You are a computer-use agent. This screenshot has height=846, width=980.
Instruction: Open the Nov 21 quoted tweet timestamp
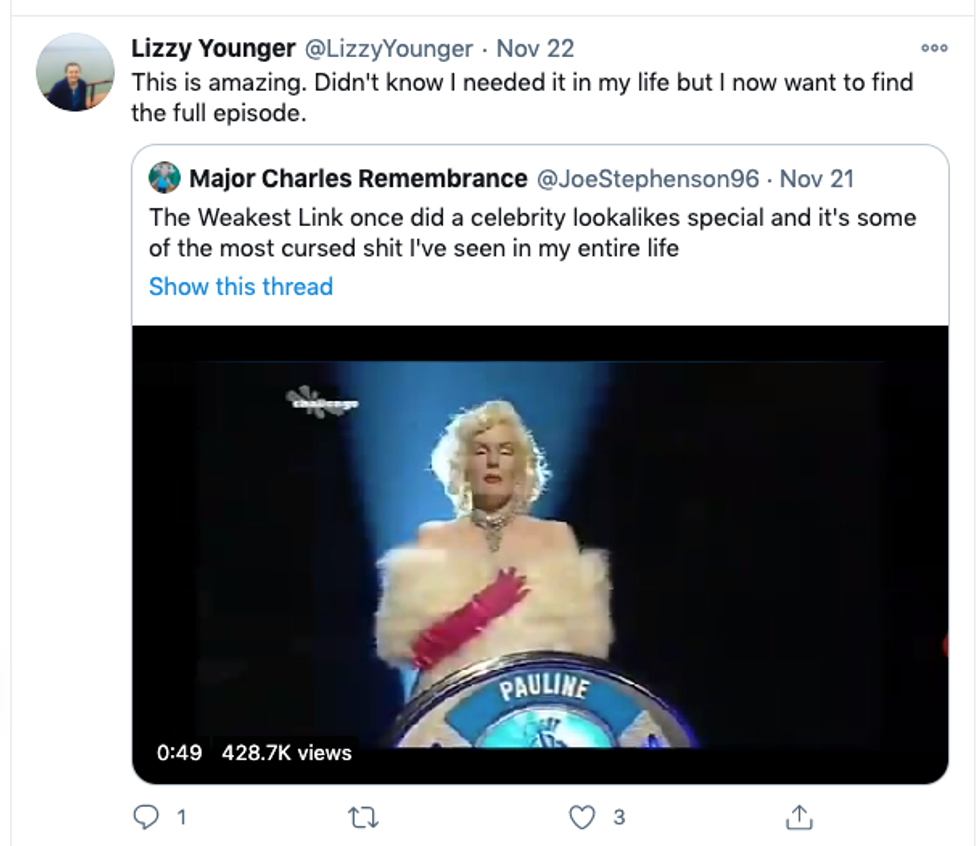[816, 179]
